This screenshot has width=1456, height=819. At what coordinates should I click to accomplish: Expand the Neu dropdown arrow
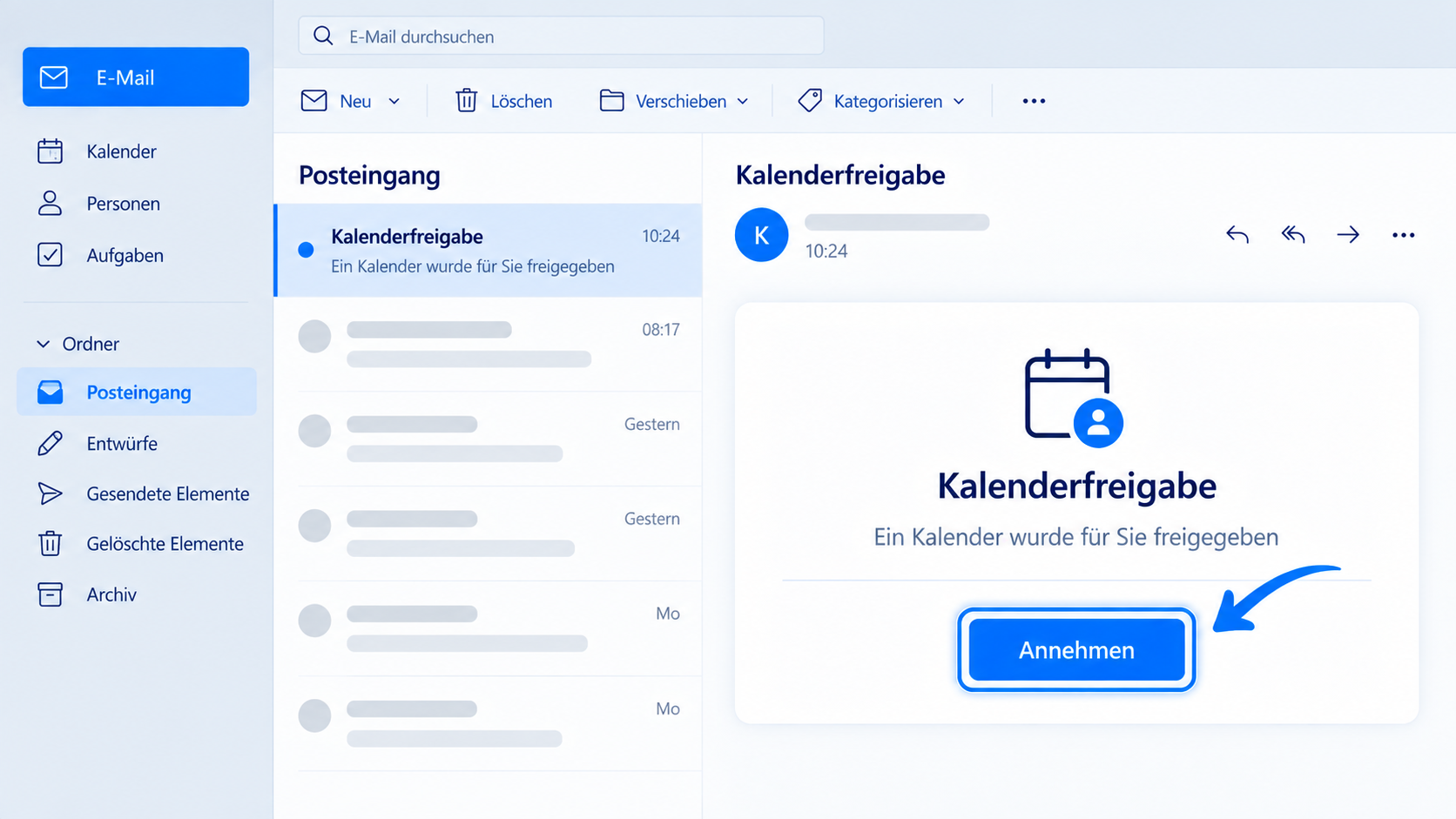(394, 102)
